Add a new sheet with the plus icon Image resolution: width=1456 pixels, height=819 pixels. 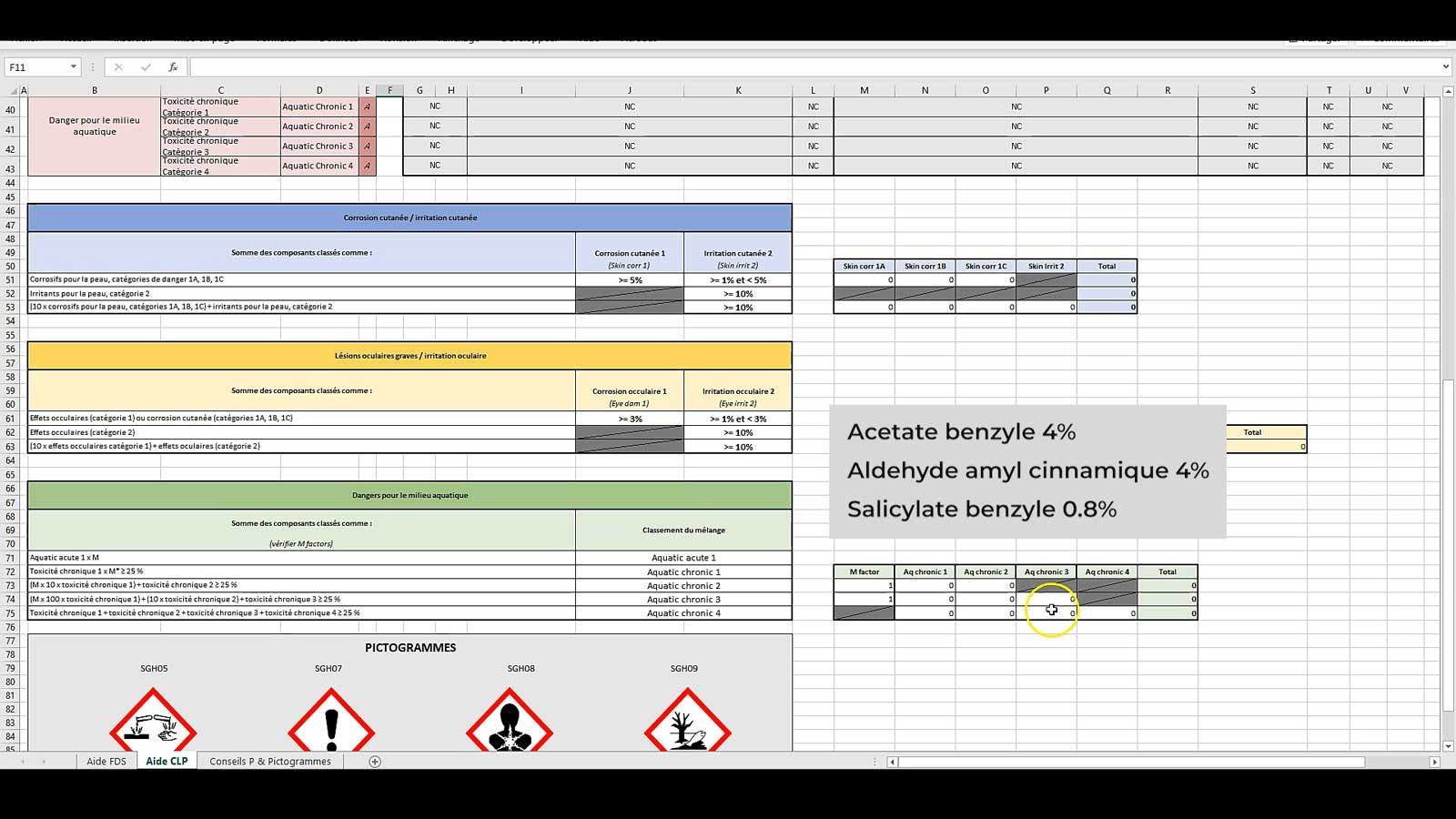pos(375,762)
